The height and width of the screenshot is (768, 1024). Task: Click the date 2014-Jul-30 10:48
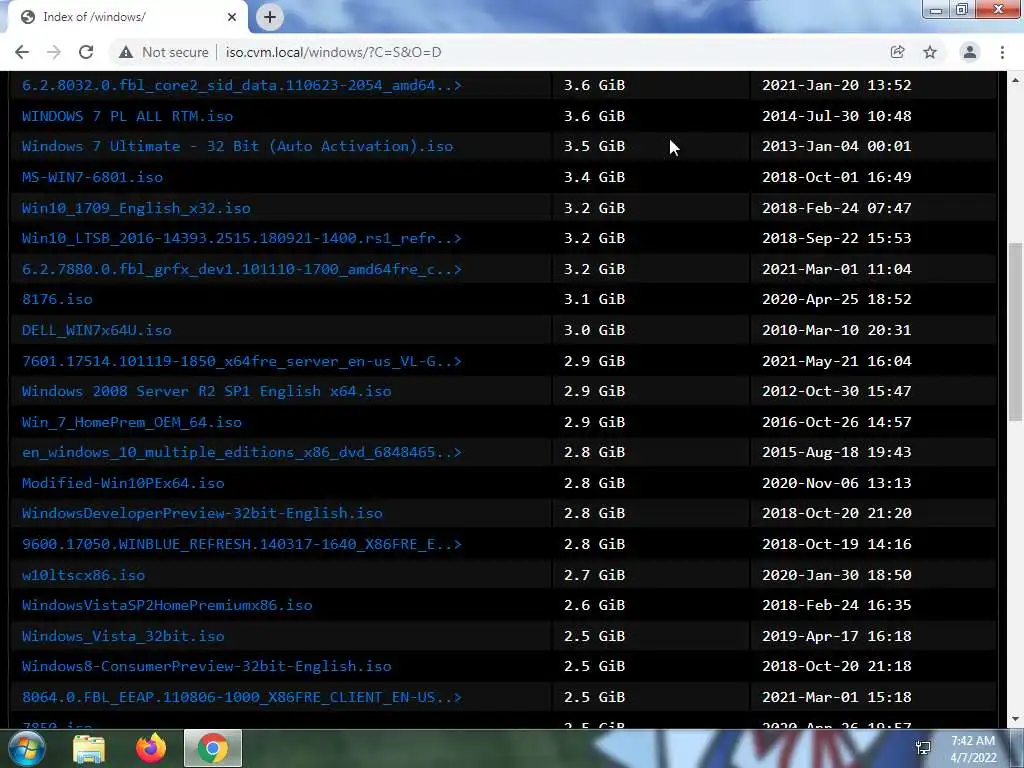(x=837, y=116)
